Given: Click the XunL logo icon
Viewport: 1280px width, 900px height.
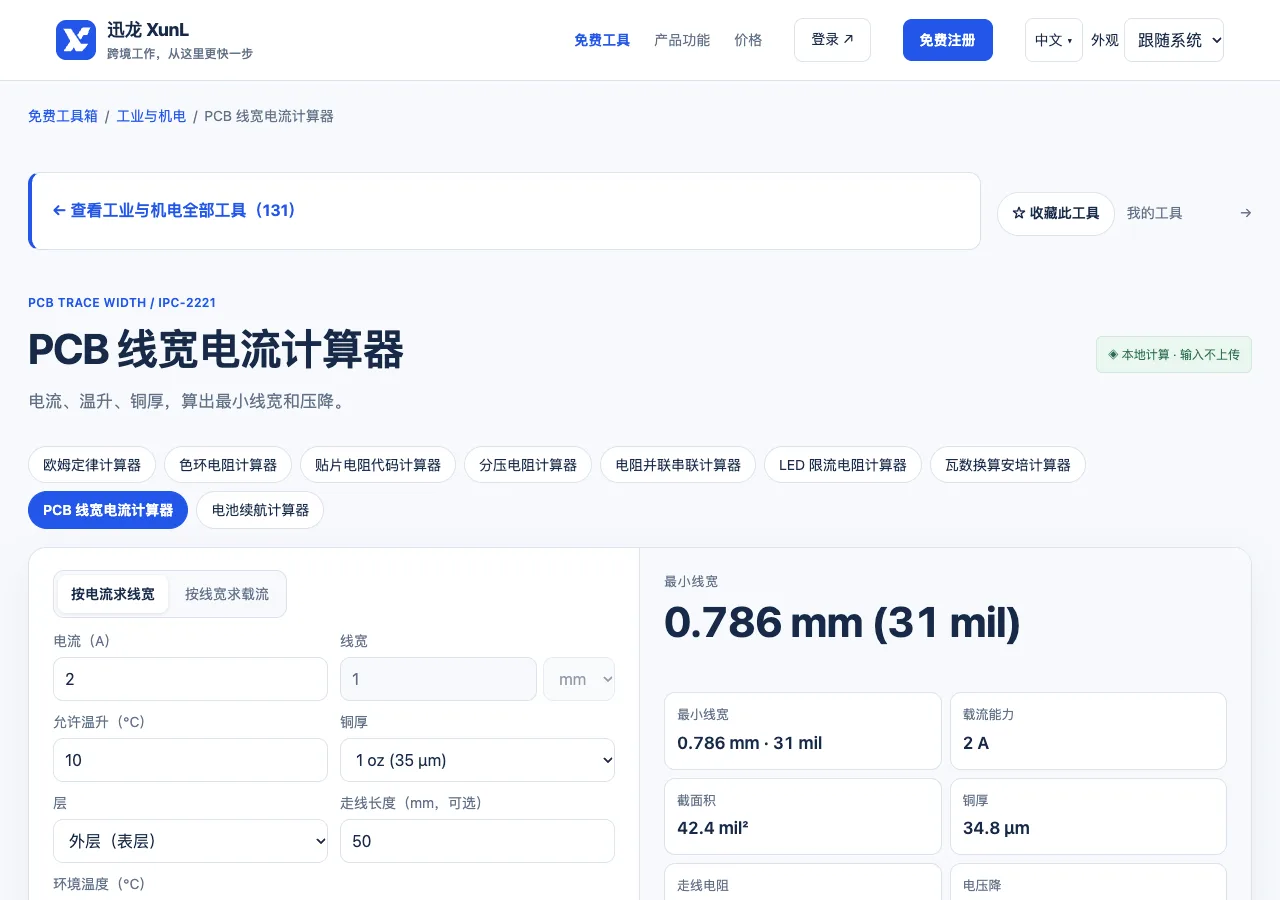Looking at the screenshot, I should click(76, 40).
